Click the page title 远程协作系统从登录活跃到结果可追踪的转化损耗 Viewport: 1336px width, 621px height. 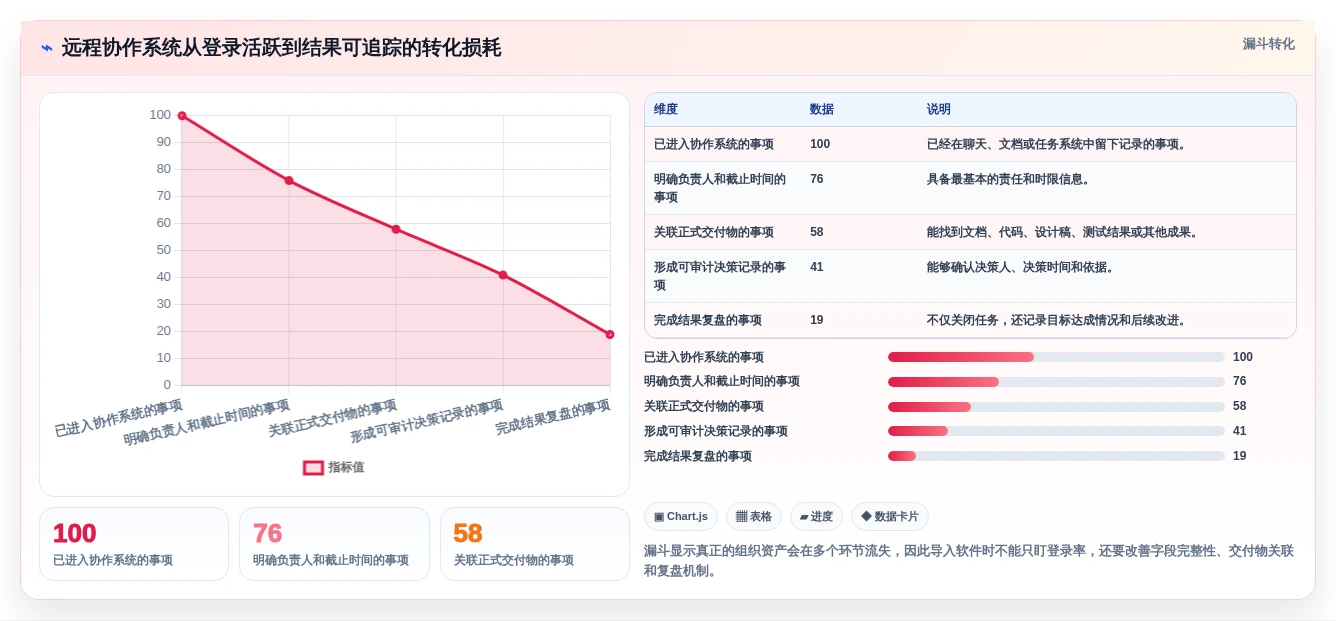point(281,48)
